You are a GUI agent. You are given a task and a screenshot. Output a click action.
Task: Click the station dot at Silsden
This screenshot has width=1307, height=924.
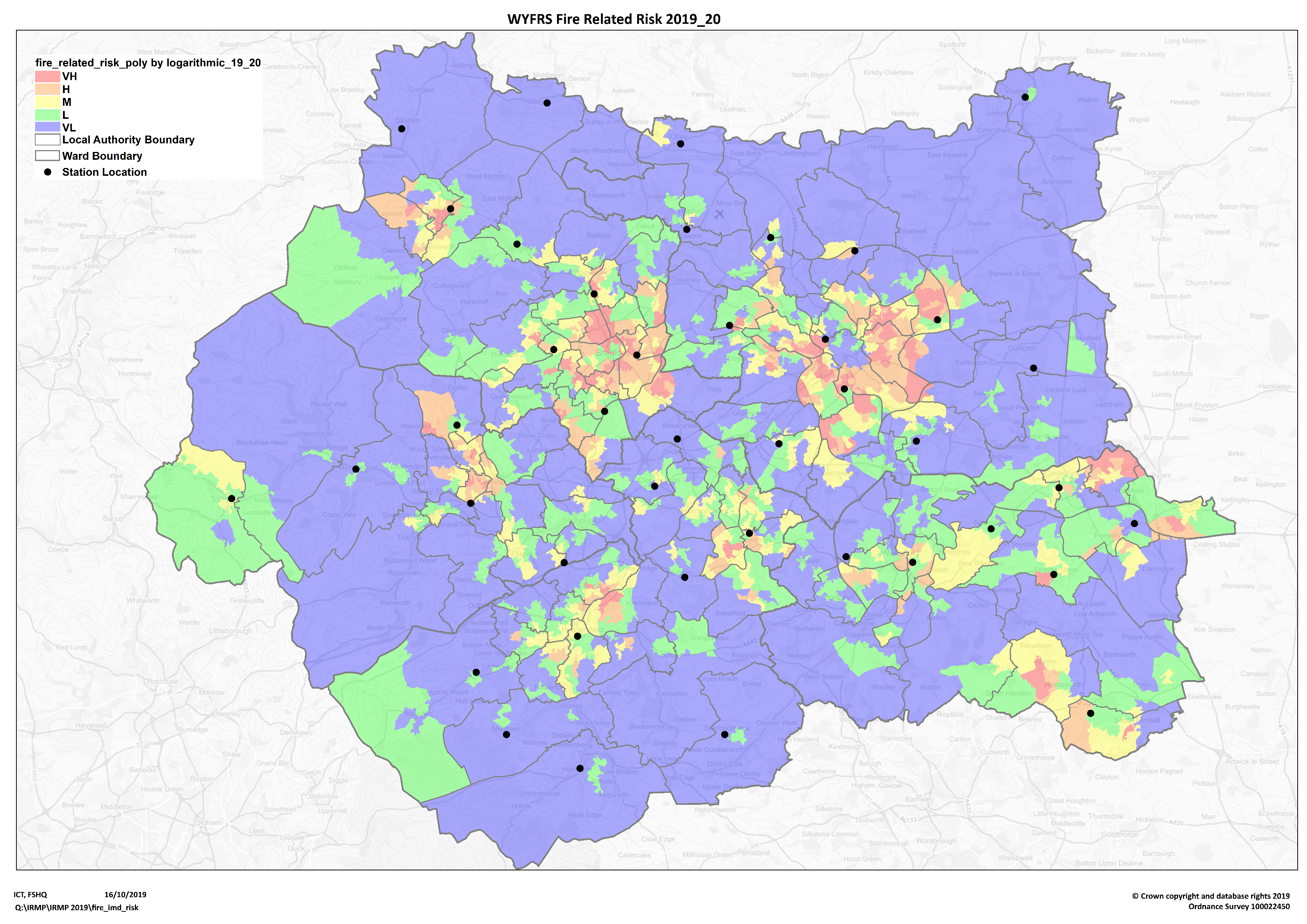coord(401,128)
